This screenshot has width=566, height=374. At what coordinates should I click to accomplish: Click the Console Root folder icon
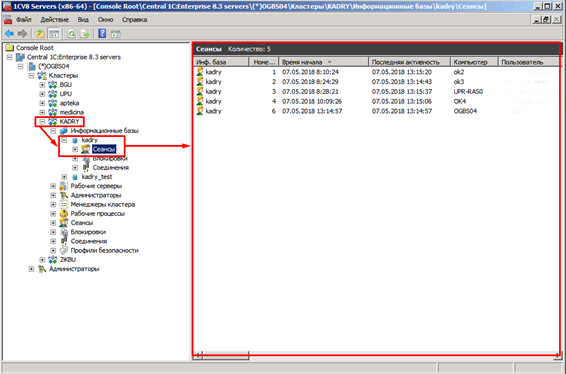pyautogui.click(x=10, y=48)
